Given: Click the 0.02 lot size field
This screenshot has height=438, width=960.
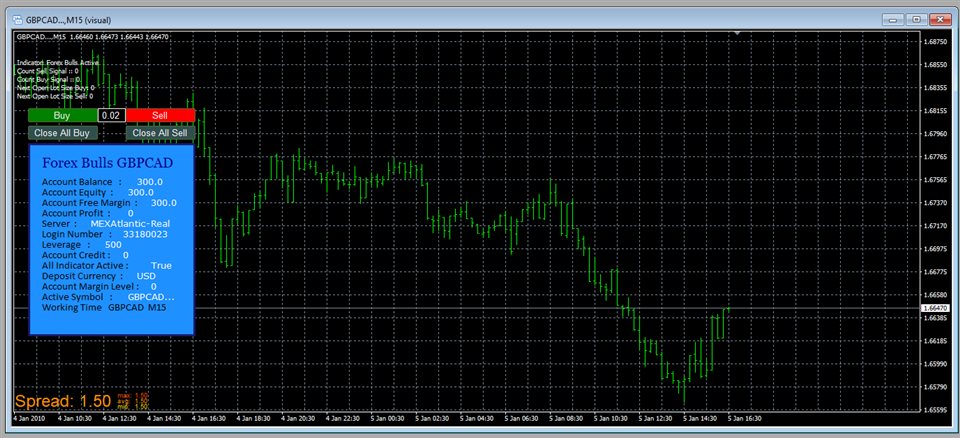Looking at the screenshot, I should pos(111,116).
